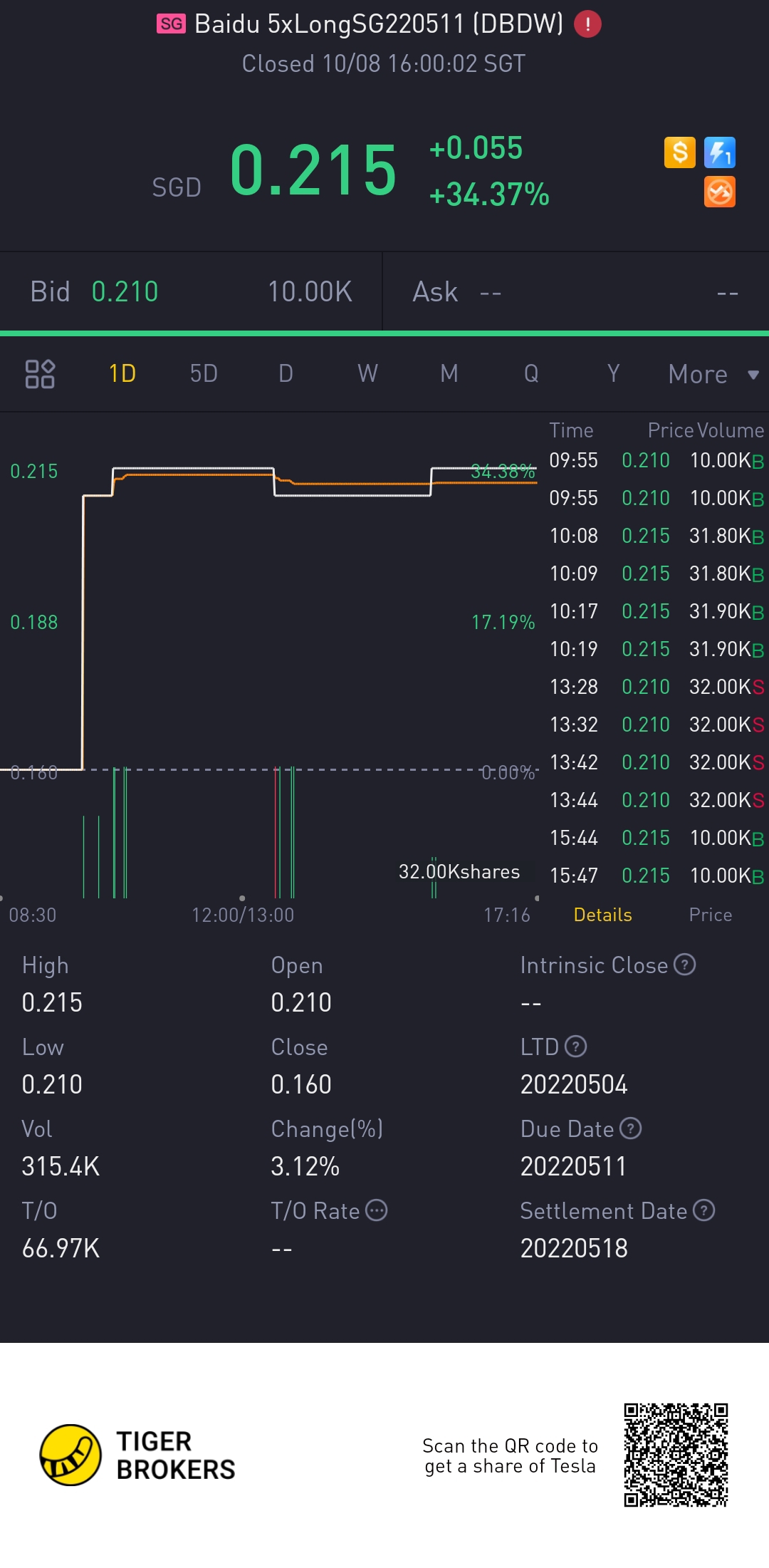Select the 10:08 trade row

tap(656, 536)
